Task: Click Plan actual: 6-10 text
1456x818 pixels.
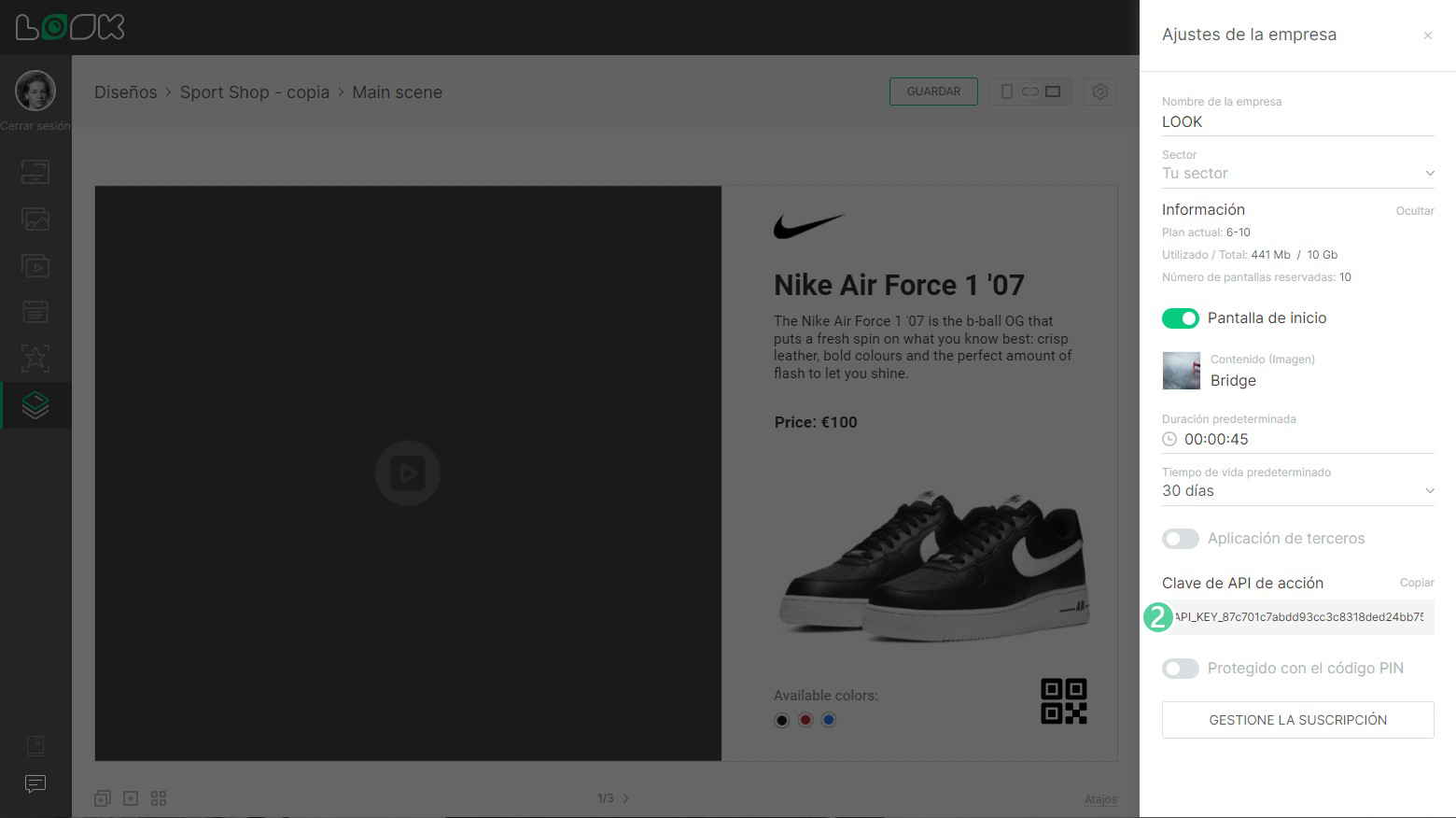Action: 1206,233
